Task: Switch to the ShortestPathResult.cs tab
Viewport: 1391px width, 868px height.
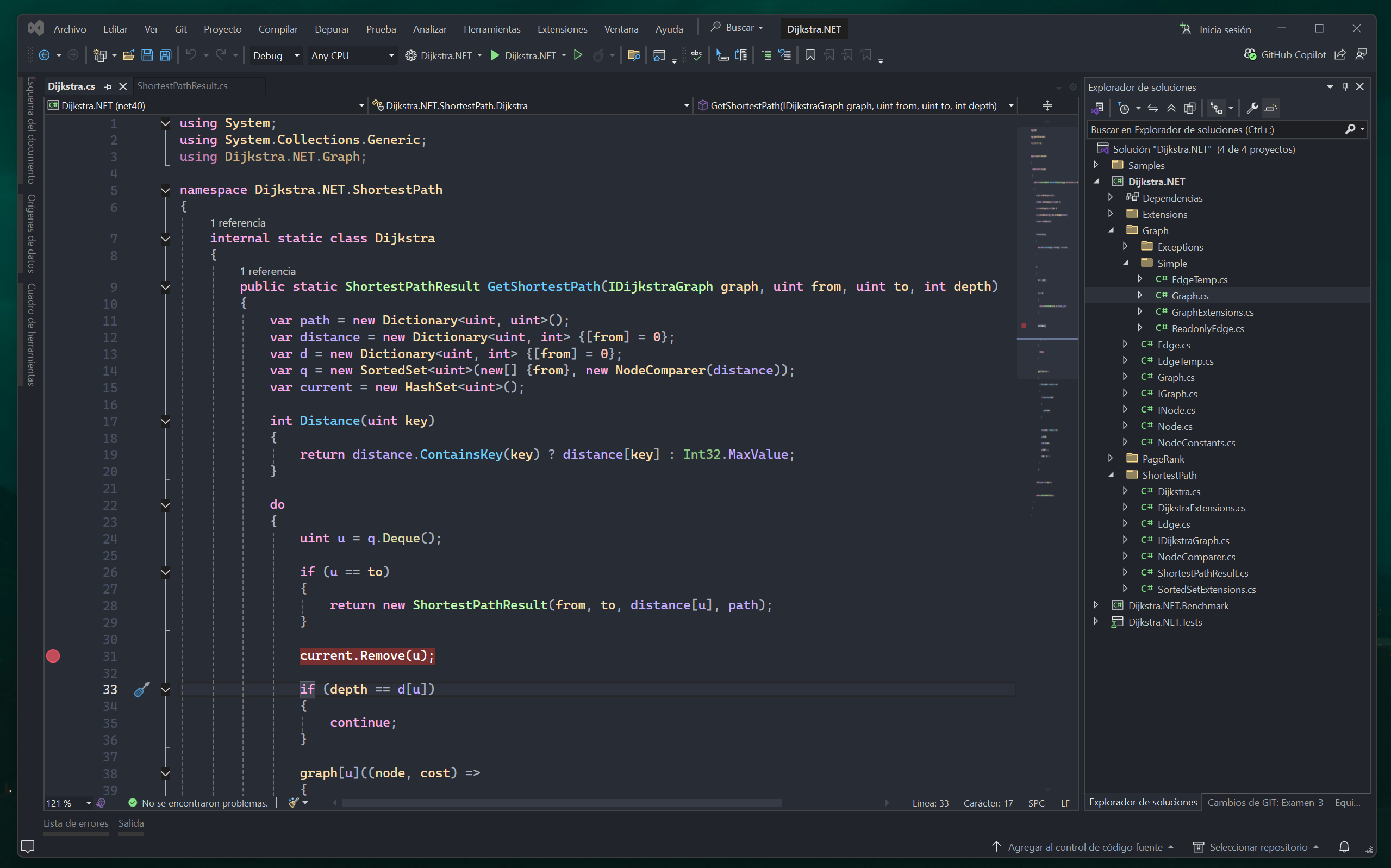Action: [182, 85]
